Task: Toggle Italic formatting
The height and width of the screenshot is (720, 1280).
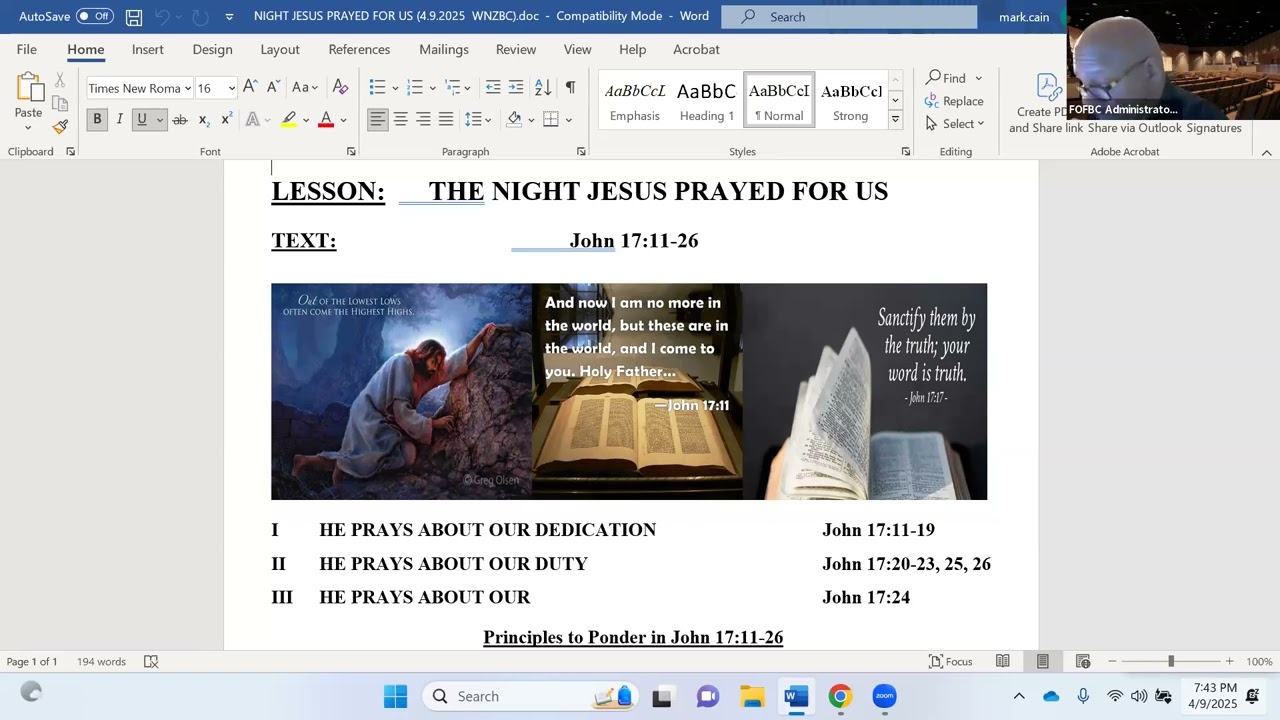Action: pyautogui.click(x=119, y=120)
